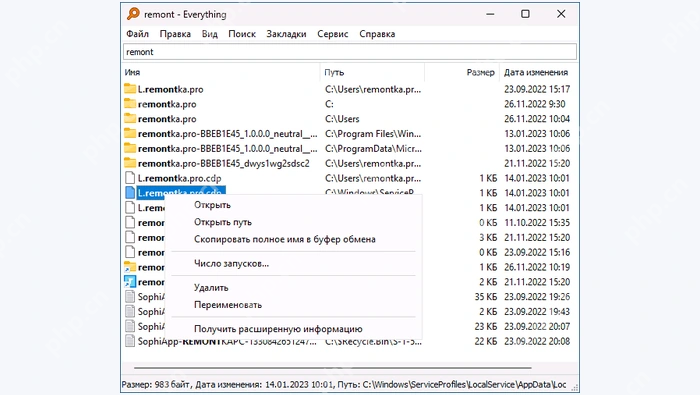Click file icon in the 3 КБ row
Screen dimensions: 700x395
(x=130, y=237)
